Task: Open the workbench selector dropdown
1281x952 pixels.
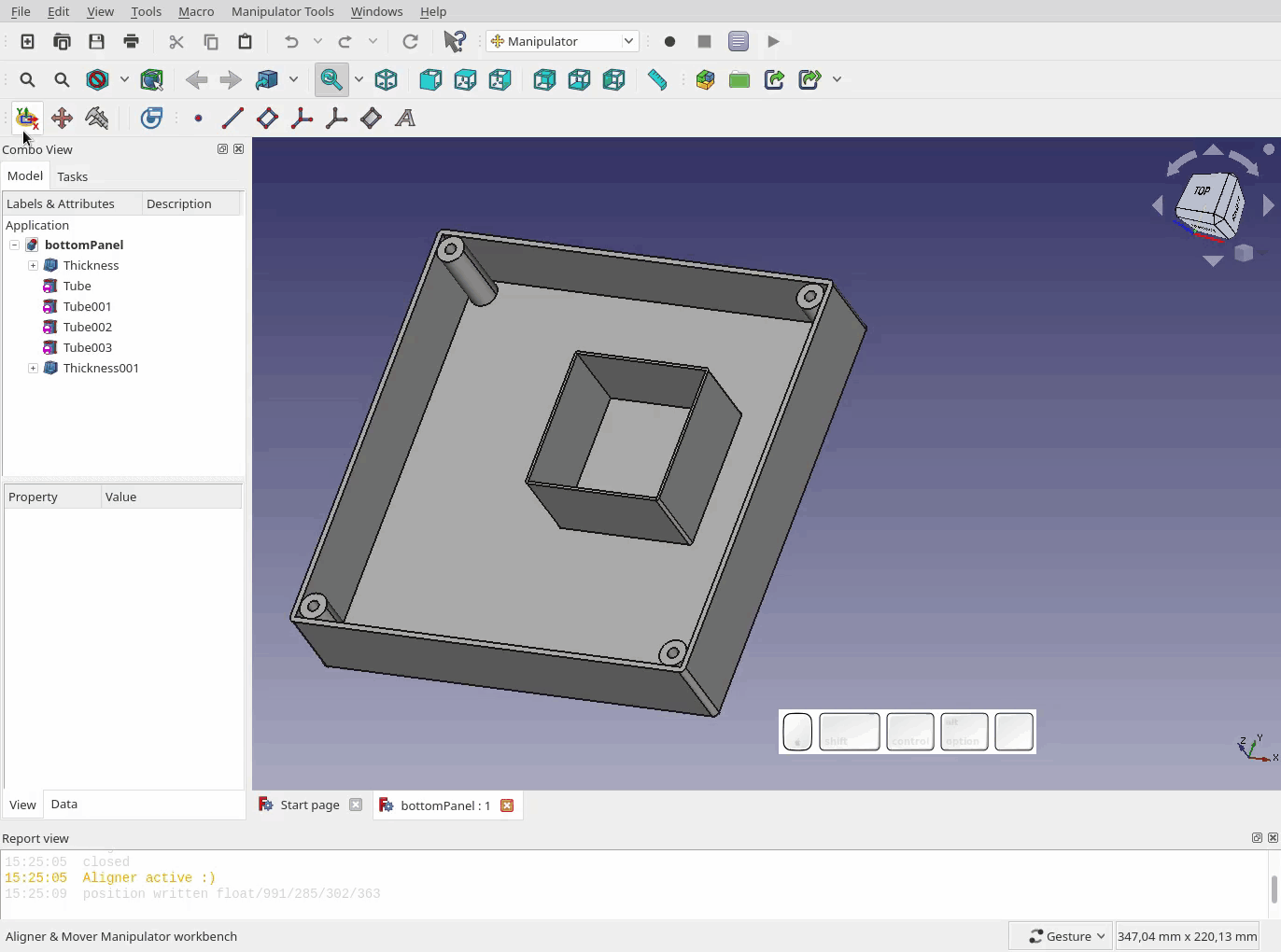Action: click(562, 41)
